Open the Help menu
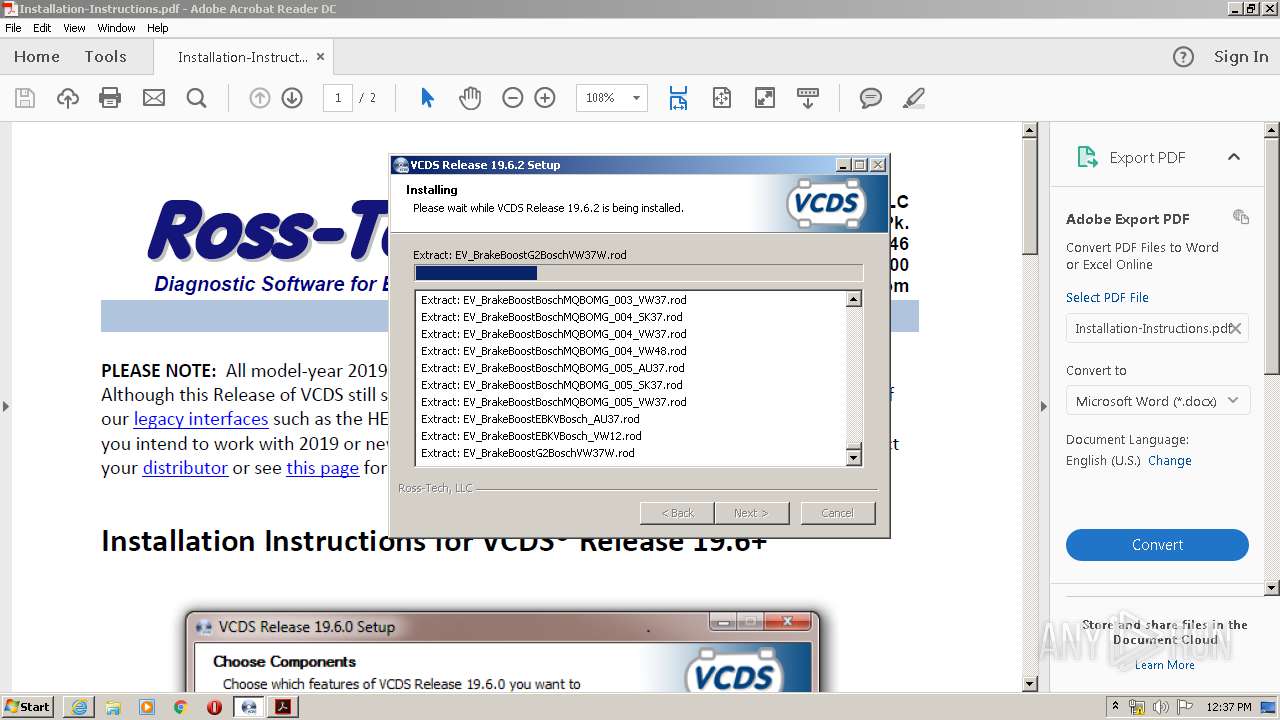The width and height of the screenshot is (1280, 720). [x=158, y=28]
